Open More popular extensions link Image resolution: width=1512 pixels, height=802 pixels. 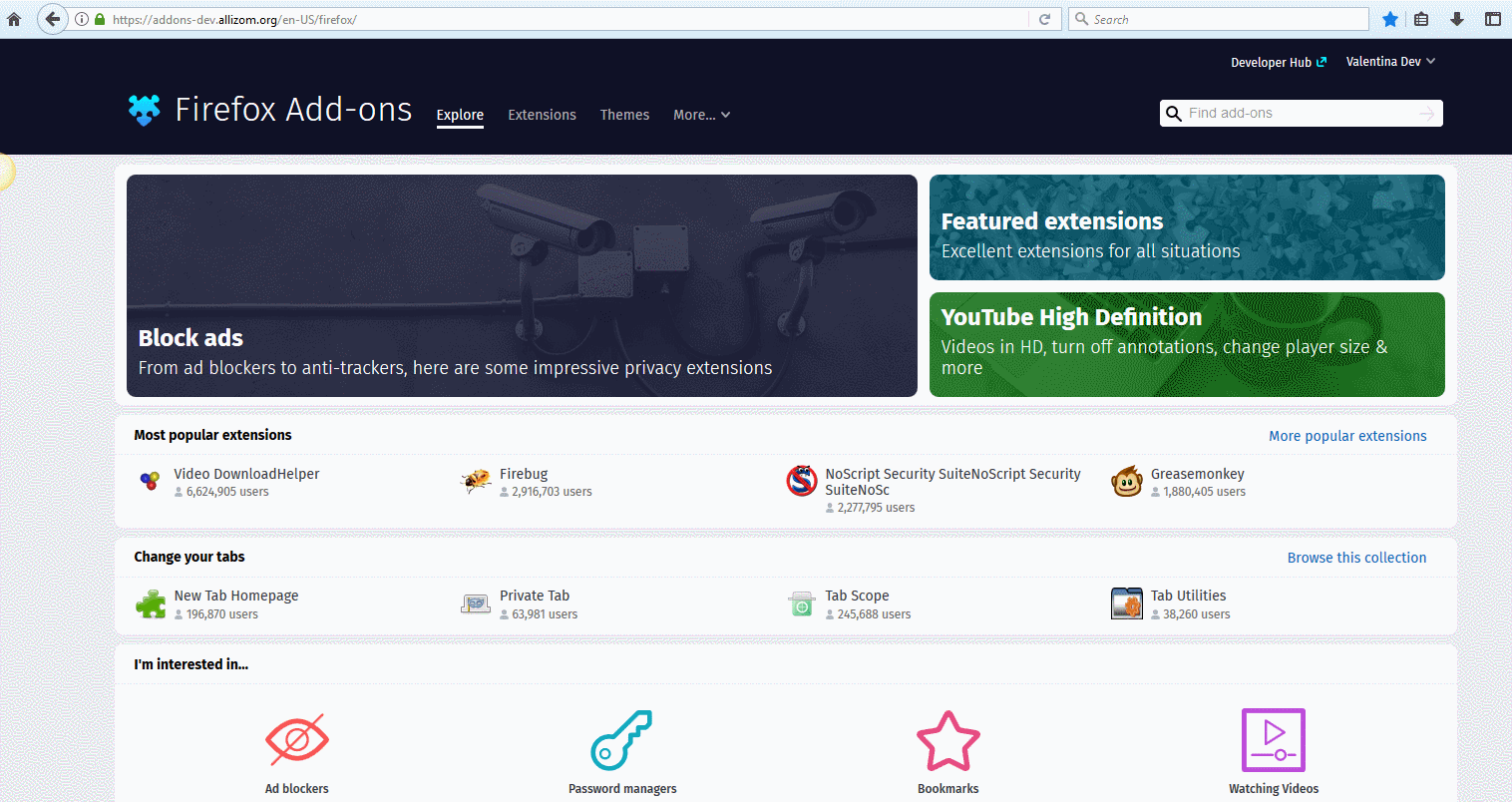tap(1347, 436)
